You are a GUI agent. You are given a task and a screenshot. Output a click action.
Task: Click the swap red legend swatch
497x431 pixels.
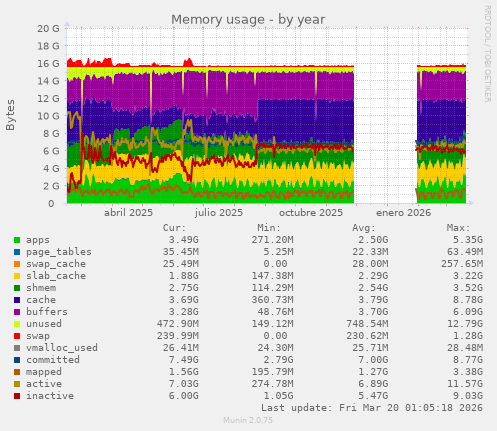(17, 336)
